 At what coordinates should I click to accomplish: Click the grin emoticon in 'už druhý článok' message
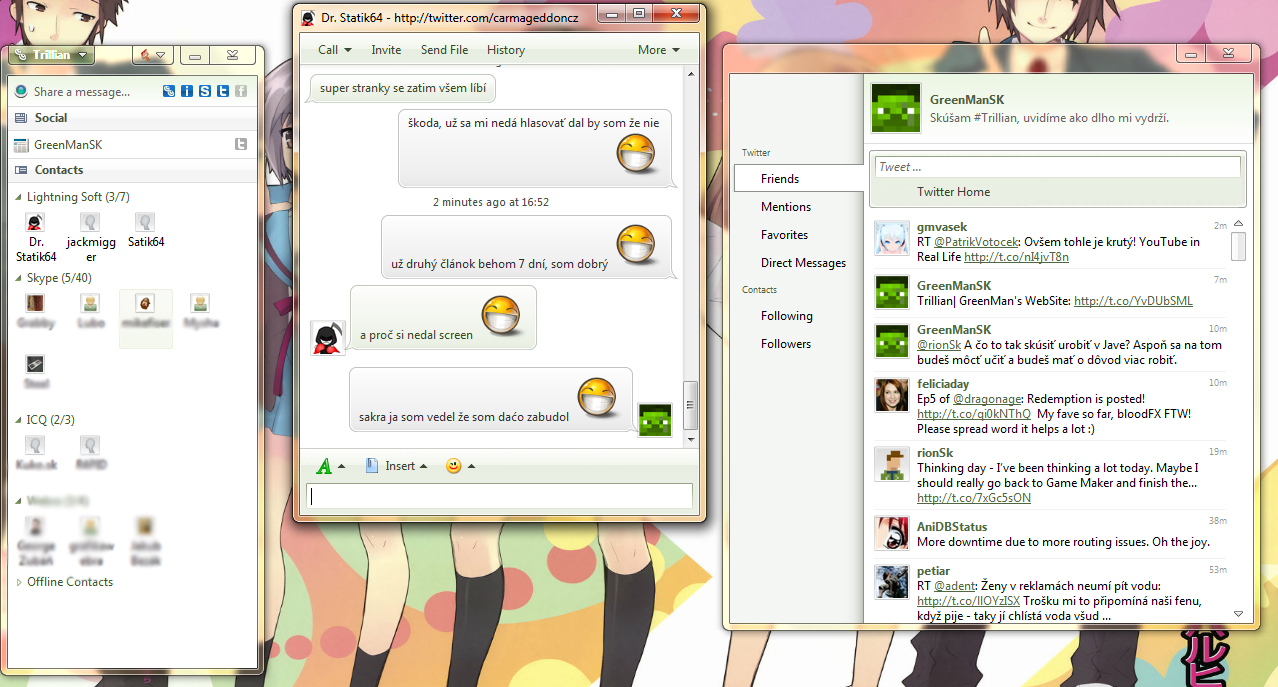[636, 246]
